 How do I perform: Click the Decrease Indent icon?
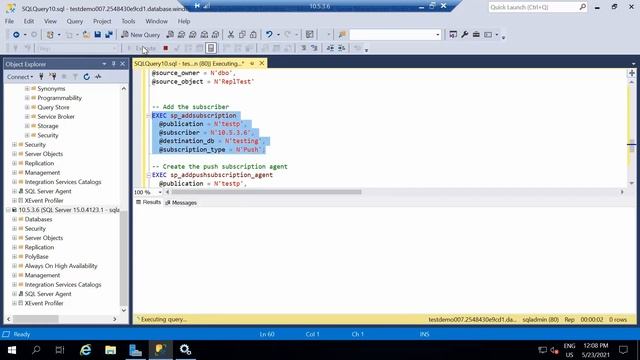(x=330, y=48)
